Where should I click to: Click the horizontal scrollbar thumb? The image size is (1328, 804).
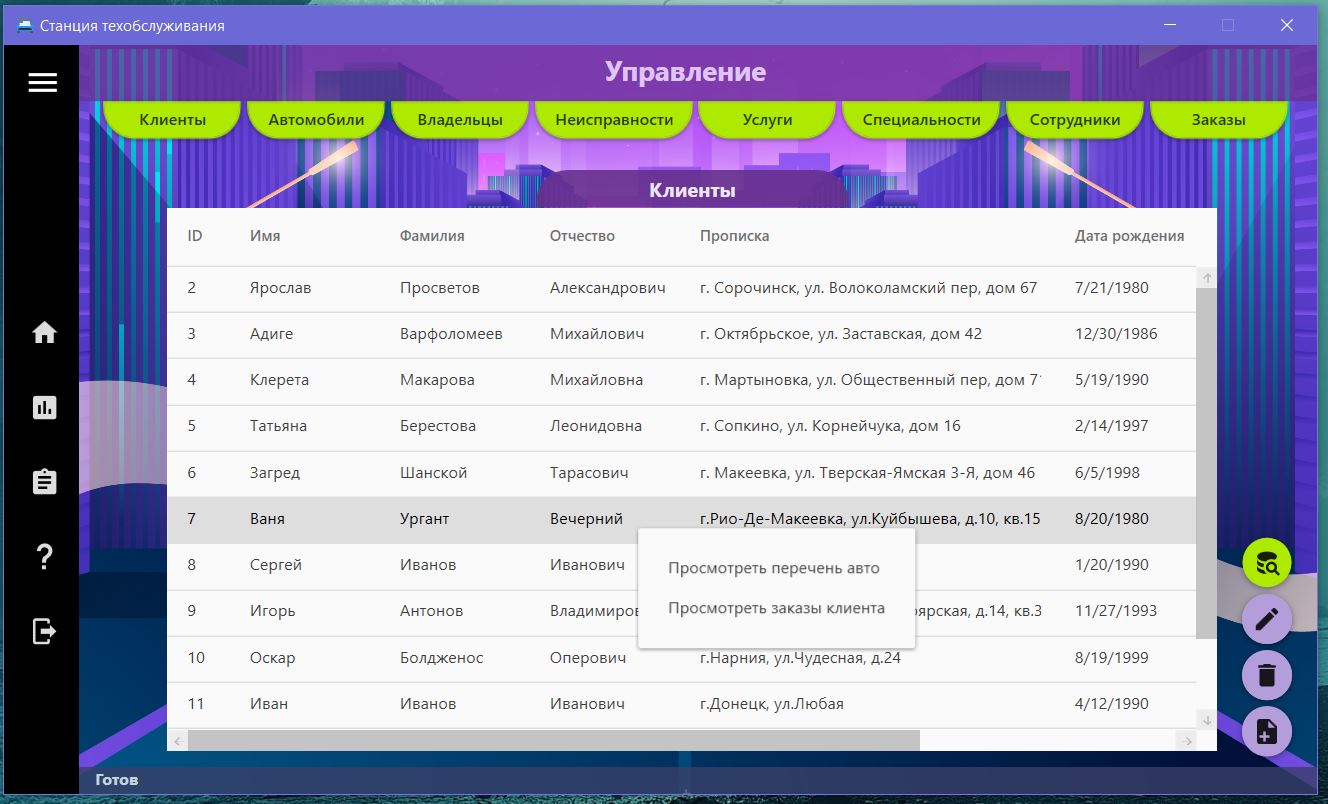[553, 740]
